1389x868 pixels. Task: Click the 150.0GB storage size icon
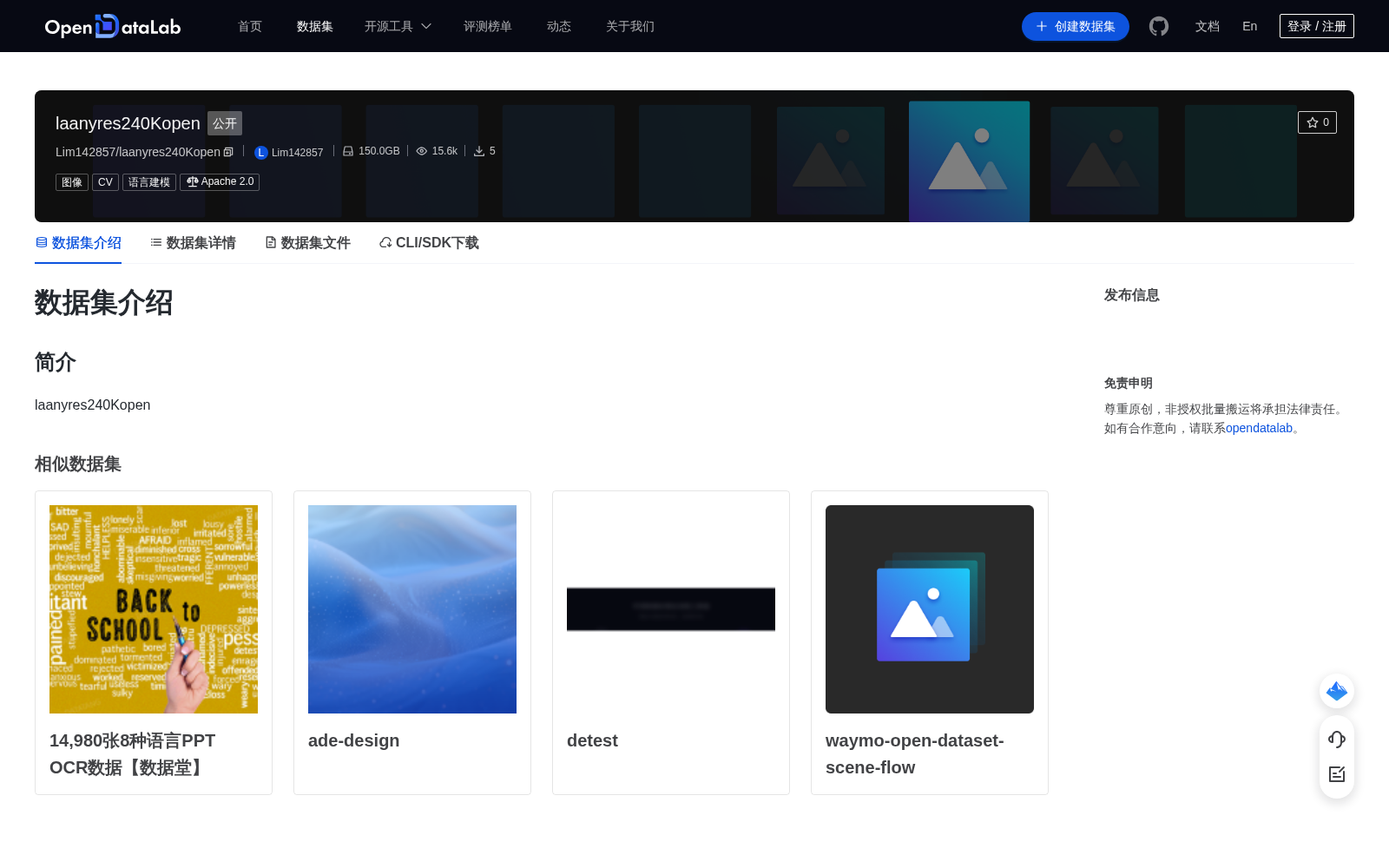click(x=348, y=151)
